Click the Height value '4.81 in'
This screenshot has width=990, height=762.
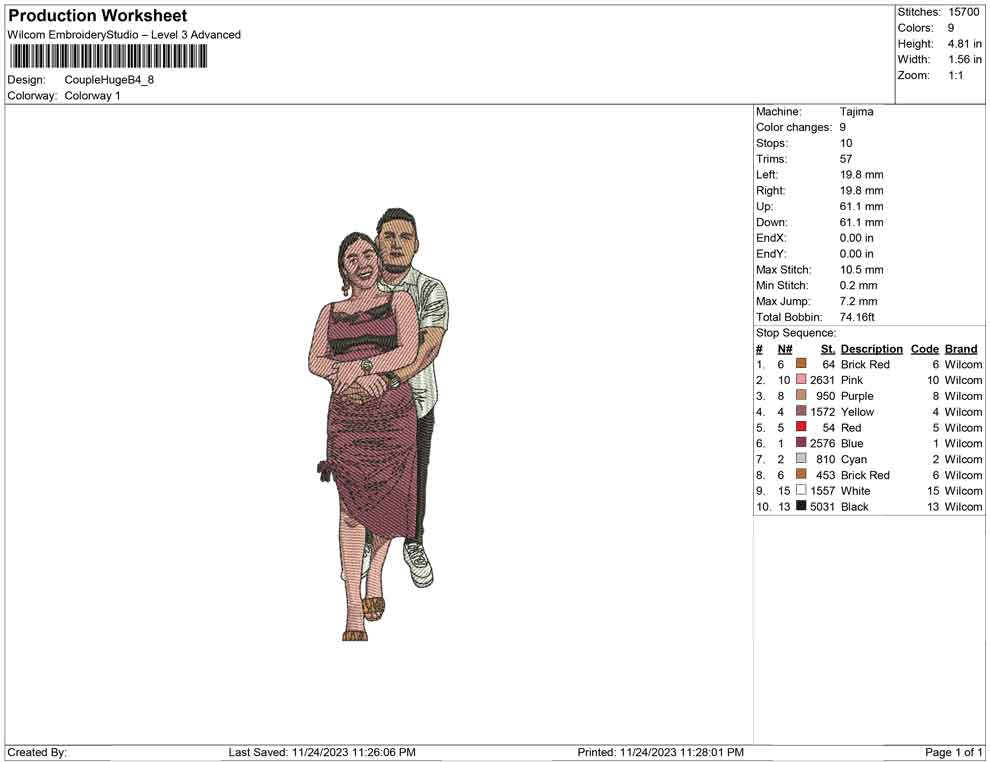(x=964, y=44)
